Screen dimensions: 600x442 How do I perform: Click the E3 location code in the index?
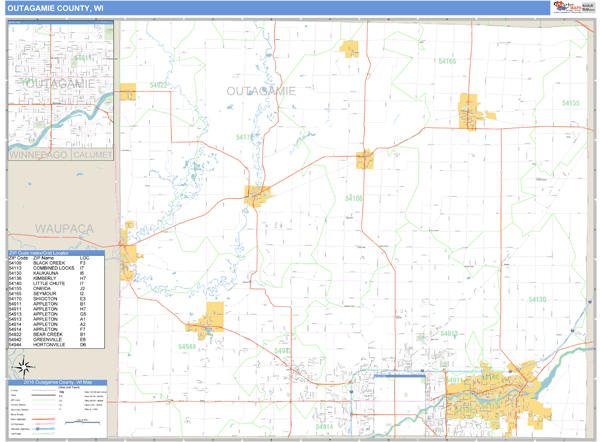pos(83,299)
